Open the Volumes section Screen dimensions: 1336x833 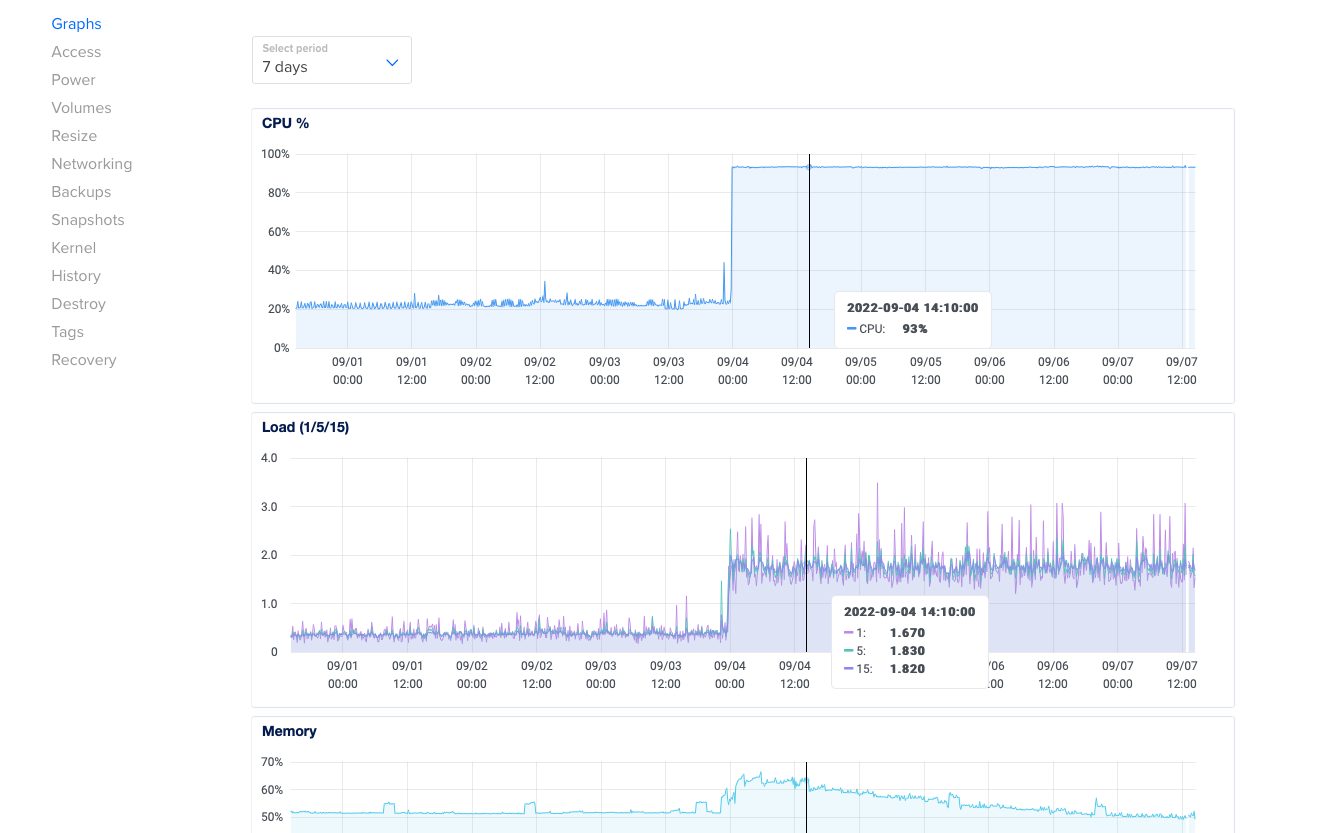coord(81,107)
